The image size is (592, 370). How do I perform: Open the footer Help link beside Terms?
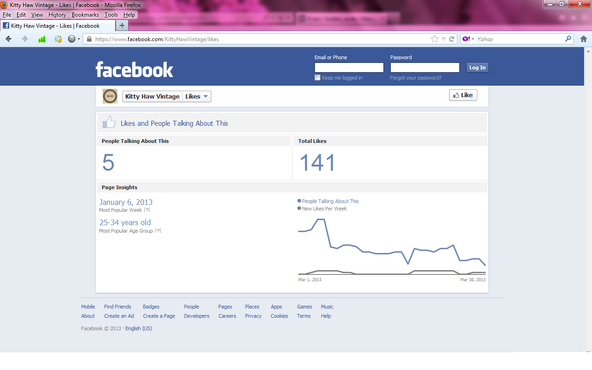point(326,316)
